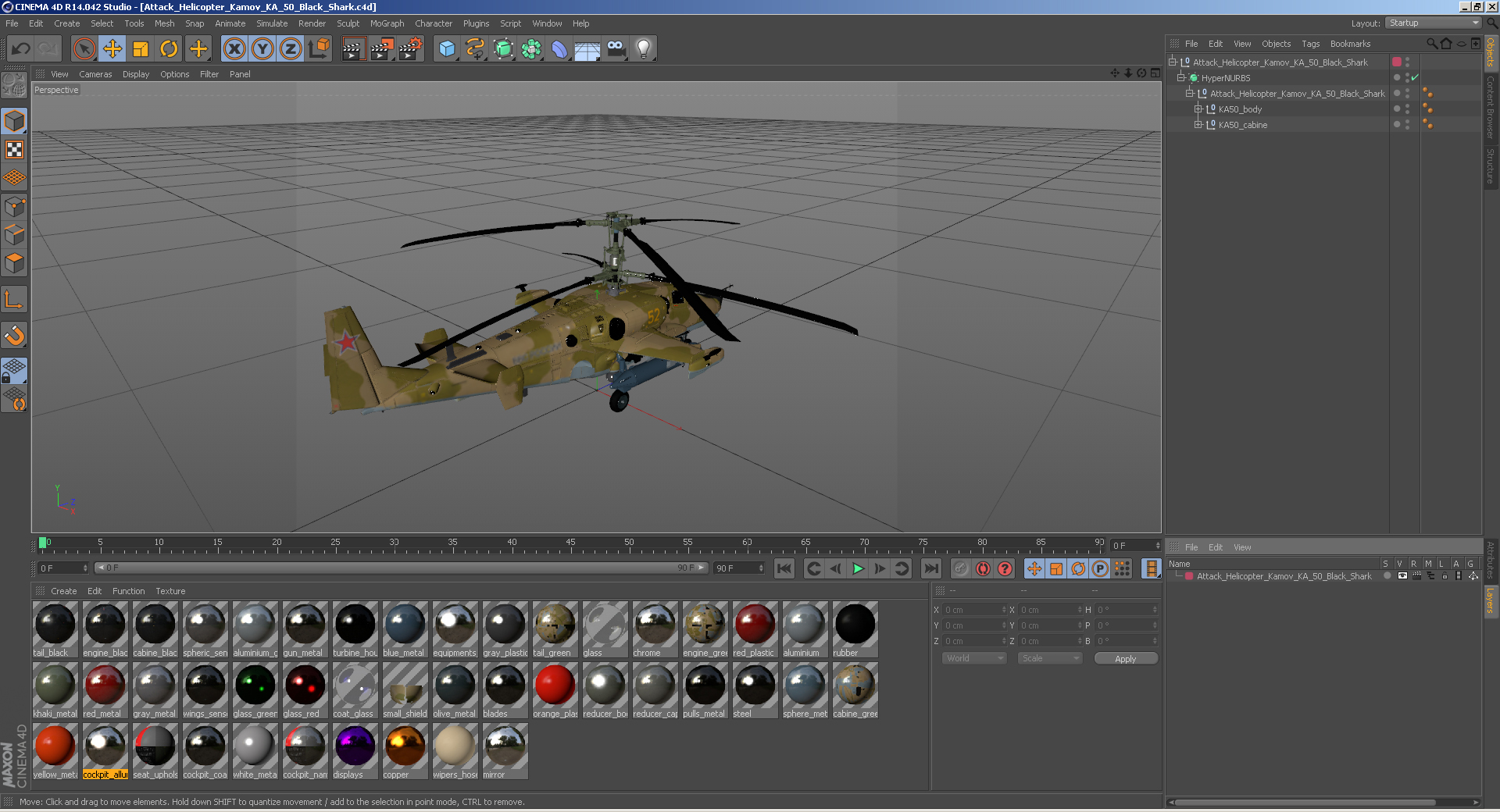Screen dimensions: 1500x812
Task: Render to Picture Viewer
Action: tap(381, 49)
